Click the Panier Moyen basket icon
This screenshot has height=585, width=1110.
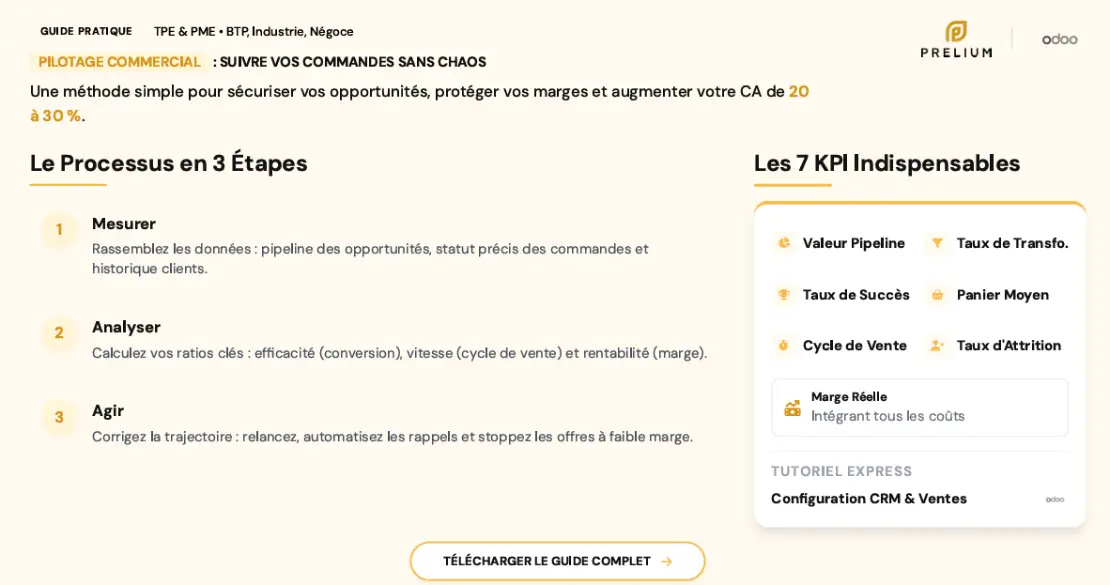pyautogui.click(x=937, y=295)
